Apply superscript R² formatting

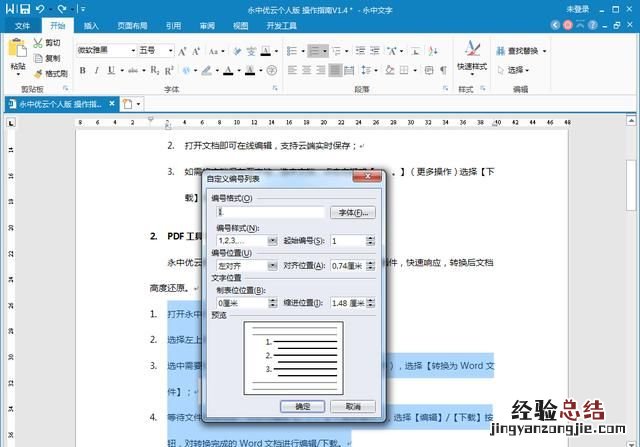click(x=169, y=70)
